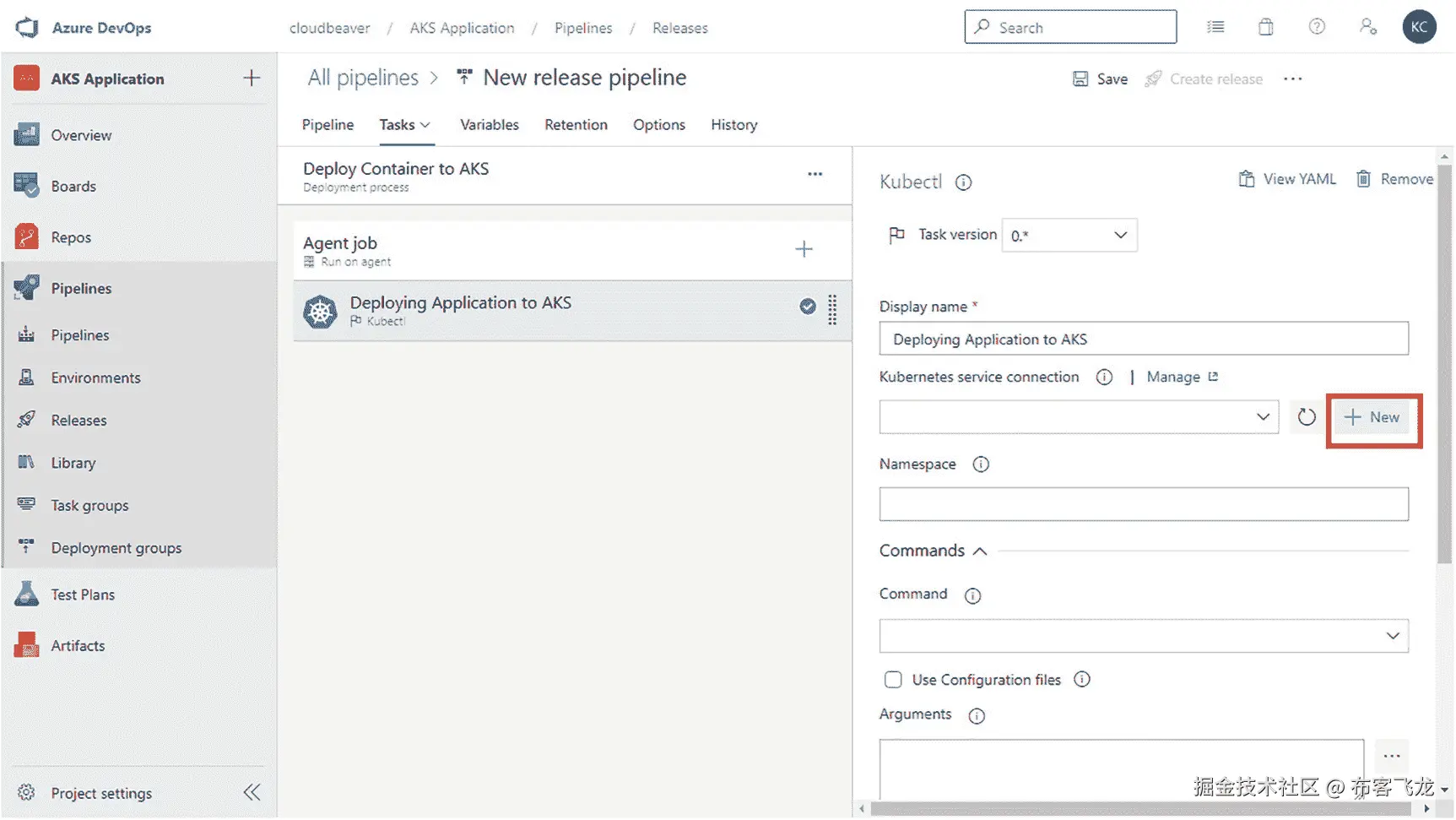Enable Use Configuration files checkbox
The width and height of the screenshot is (1456, 820).
(893, 680)
